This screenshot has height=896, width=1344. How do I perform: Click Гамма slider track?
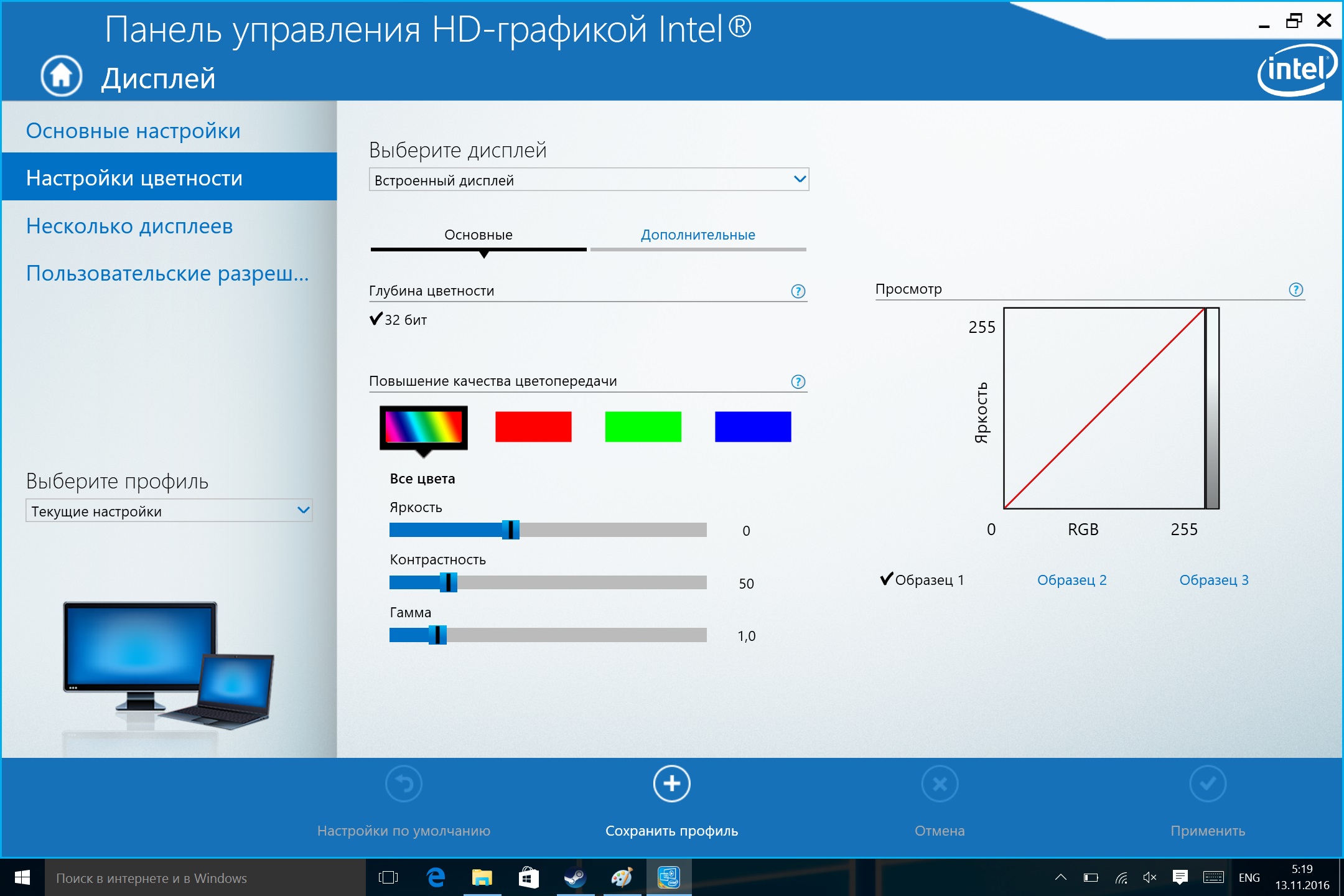(548, 635)
